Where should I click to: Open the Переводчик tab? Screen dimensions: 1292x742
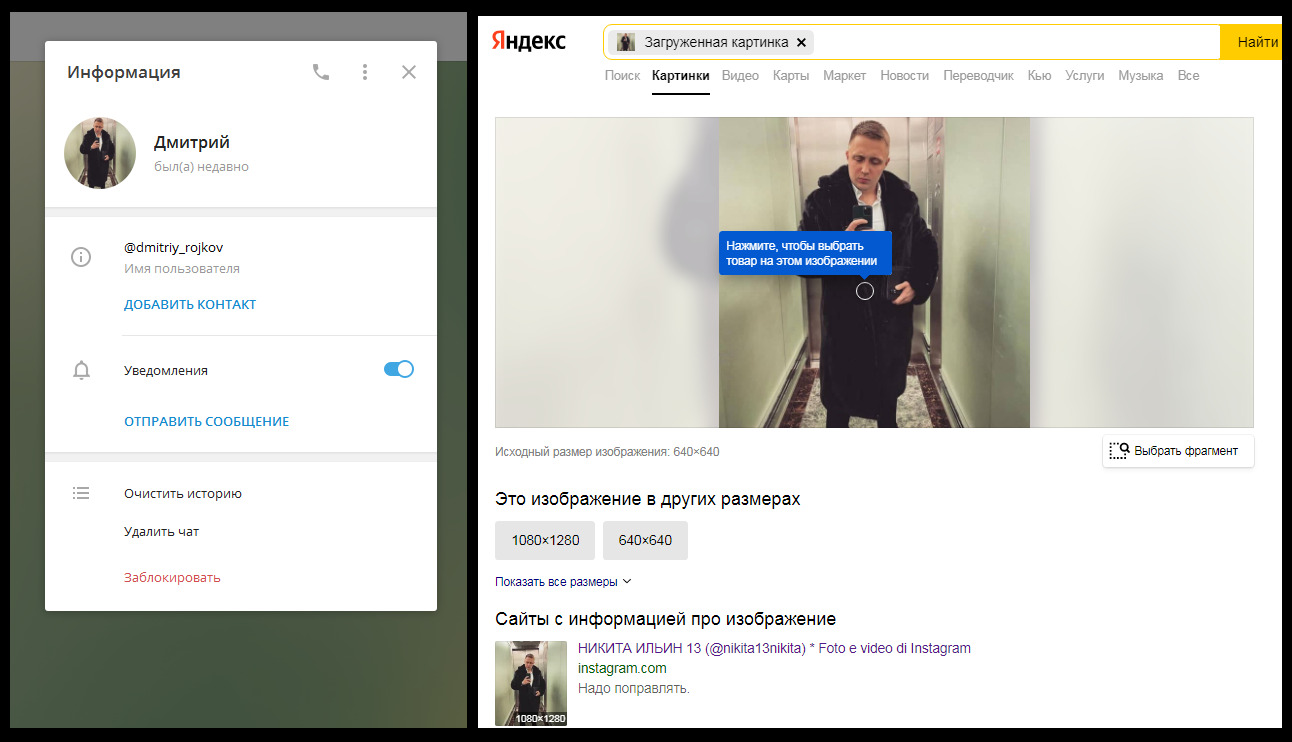point(978,75)
